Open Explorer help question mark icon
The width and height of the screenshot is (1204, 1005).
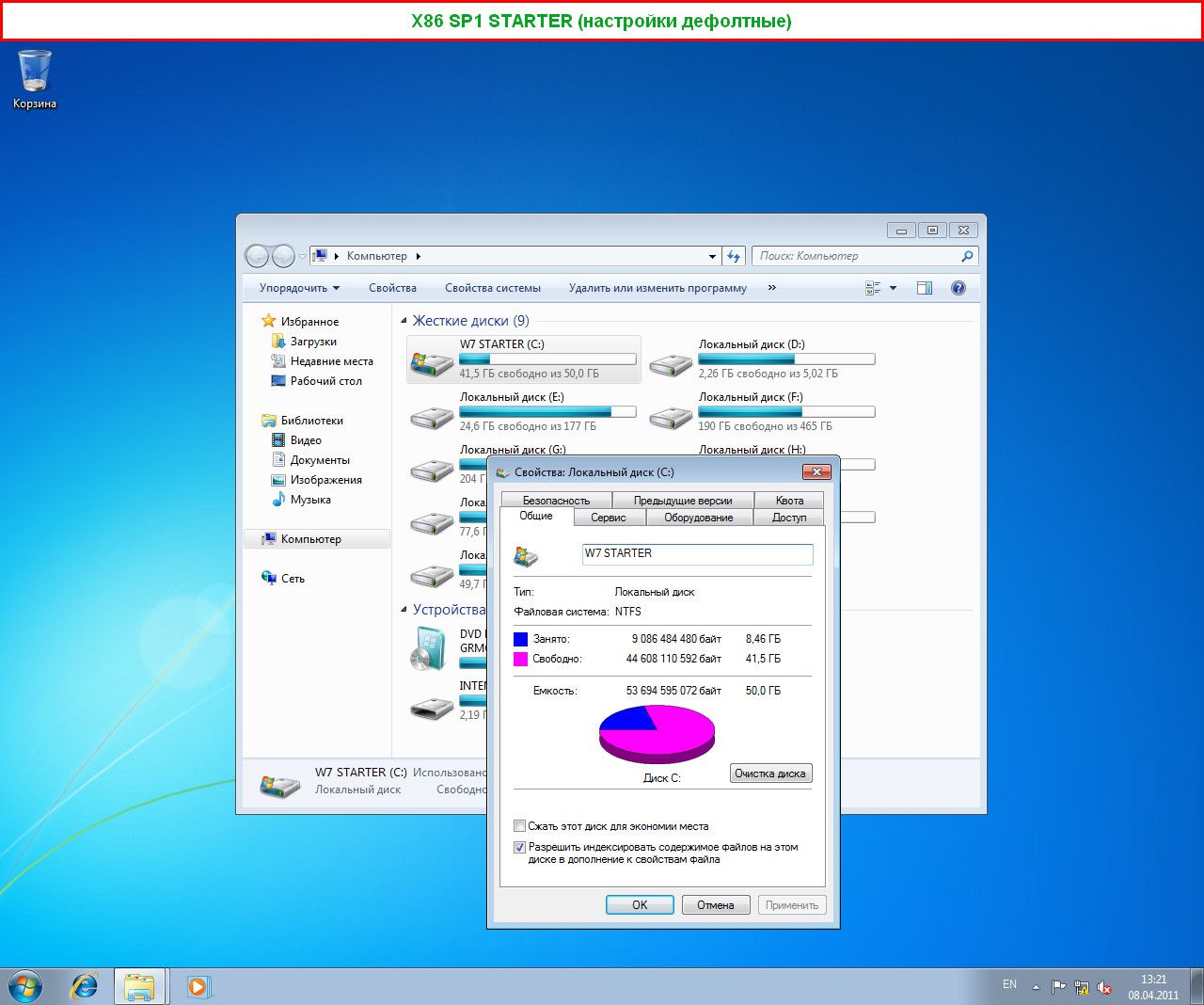[958, 288]
